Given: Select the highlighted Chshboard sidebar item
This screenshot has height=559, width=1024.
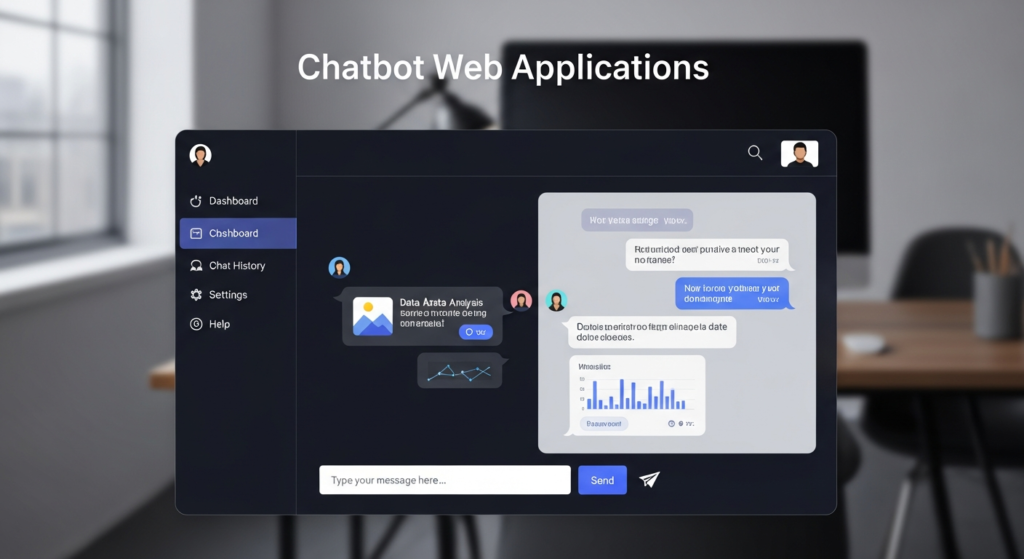Looking at the screenshot, I should tap(238, 233).
